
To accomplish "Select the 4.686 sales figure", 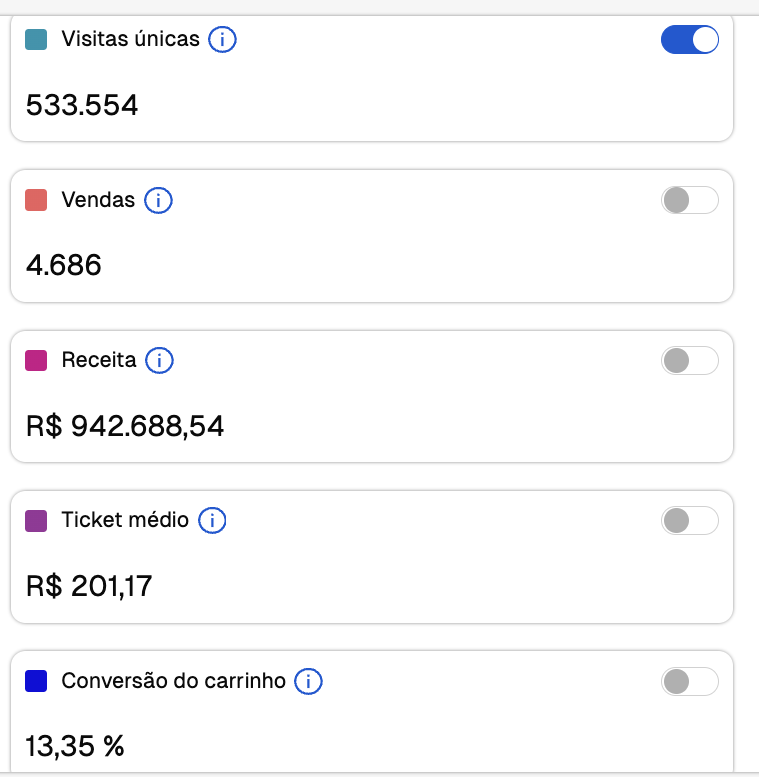I will (63, 265).
